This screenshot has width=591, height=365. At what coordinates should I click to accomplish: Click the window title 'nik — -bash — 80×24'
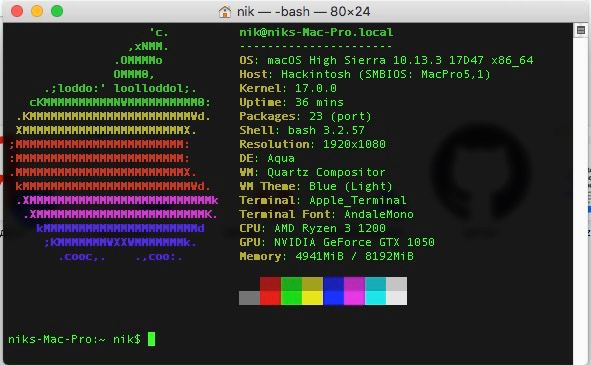click(x=303, y=12)
